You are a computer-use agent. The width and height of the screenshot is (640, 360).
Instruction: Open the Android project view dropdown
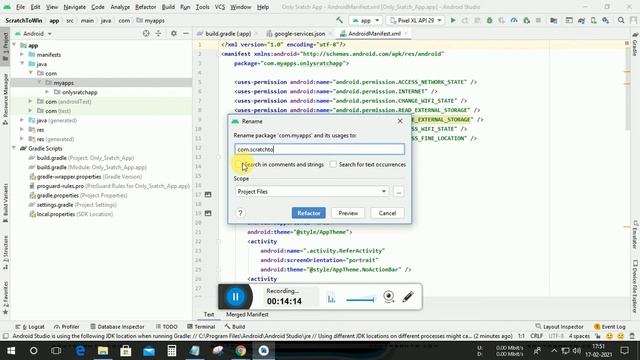click(x=33, y=33)
